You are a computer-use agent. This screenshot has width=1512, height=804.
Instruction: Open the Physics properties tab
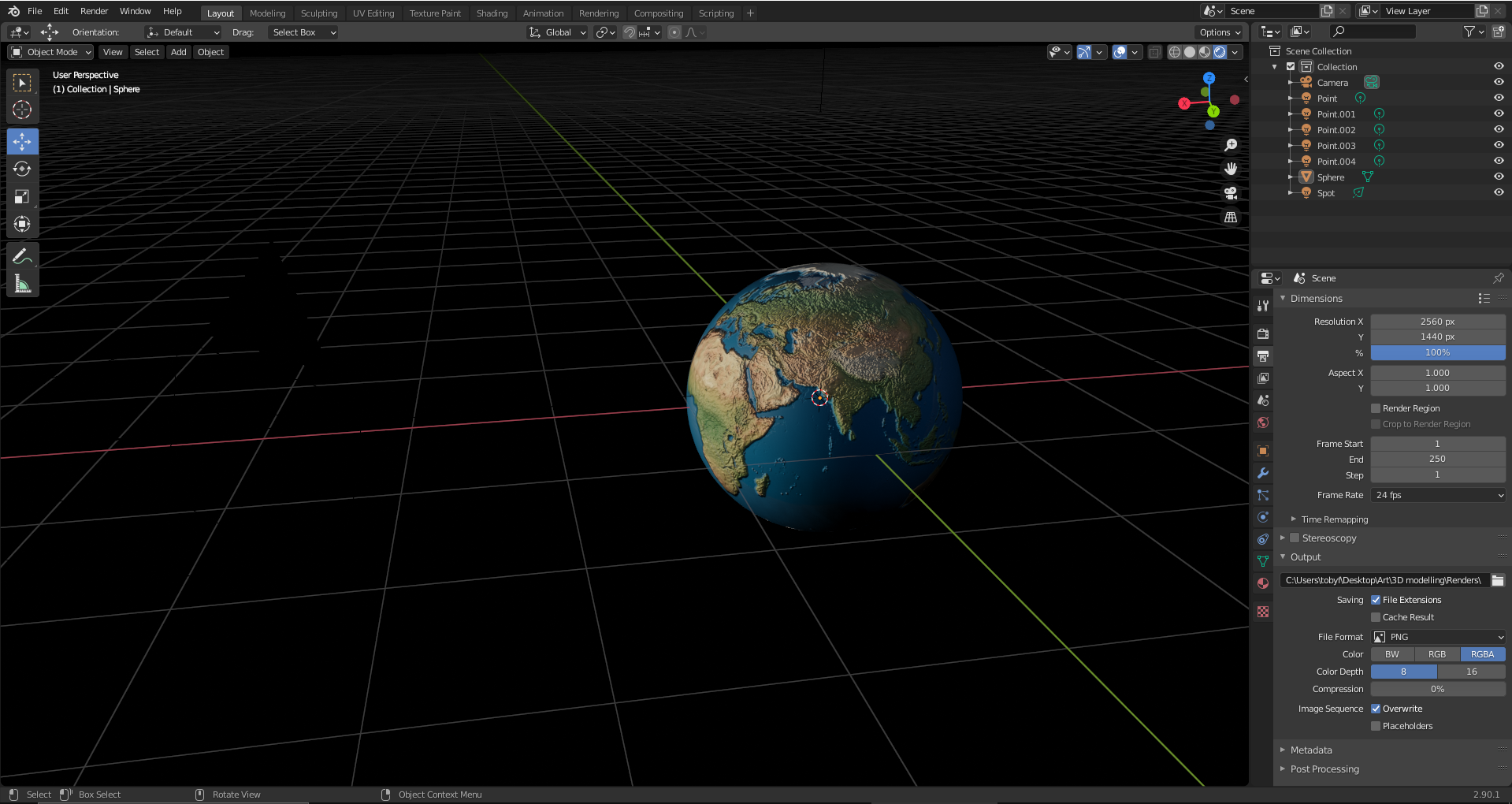click(1263, 517)
